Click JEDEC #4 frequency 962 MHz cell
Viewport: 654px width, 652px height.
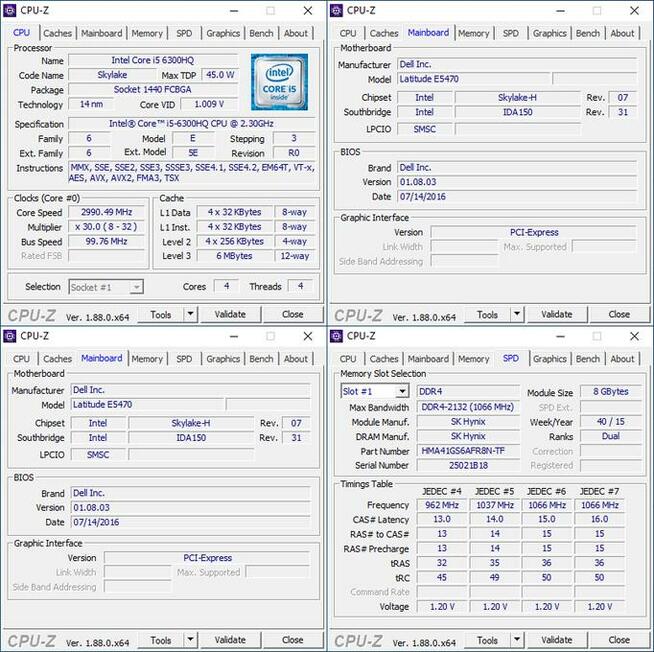442,505
